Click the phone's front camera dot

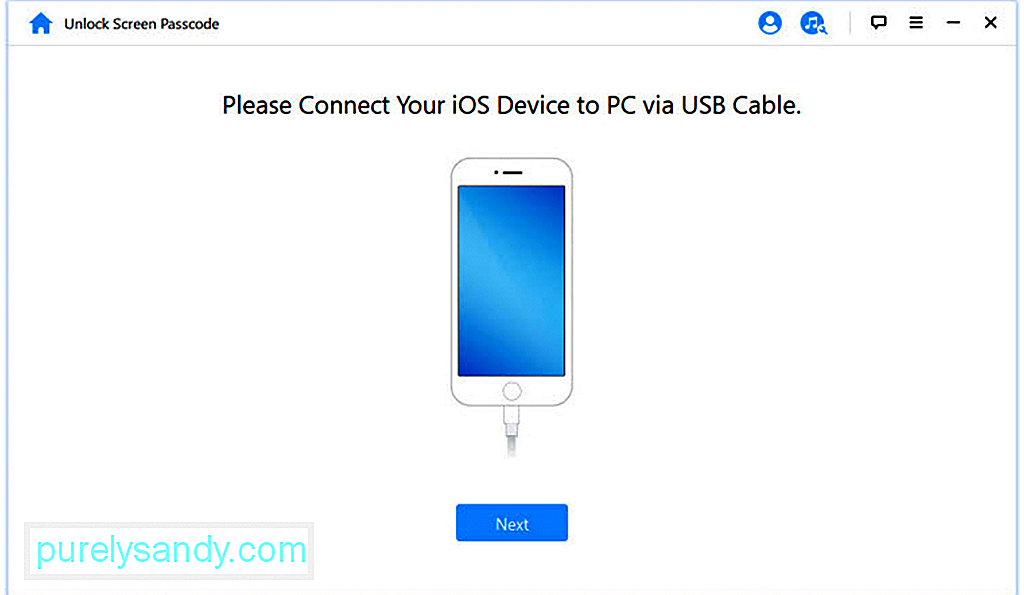pyautogui.click(x=496, y=172)
